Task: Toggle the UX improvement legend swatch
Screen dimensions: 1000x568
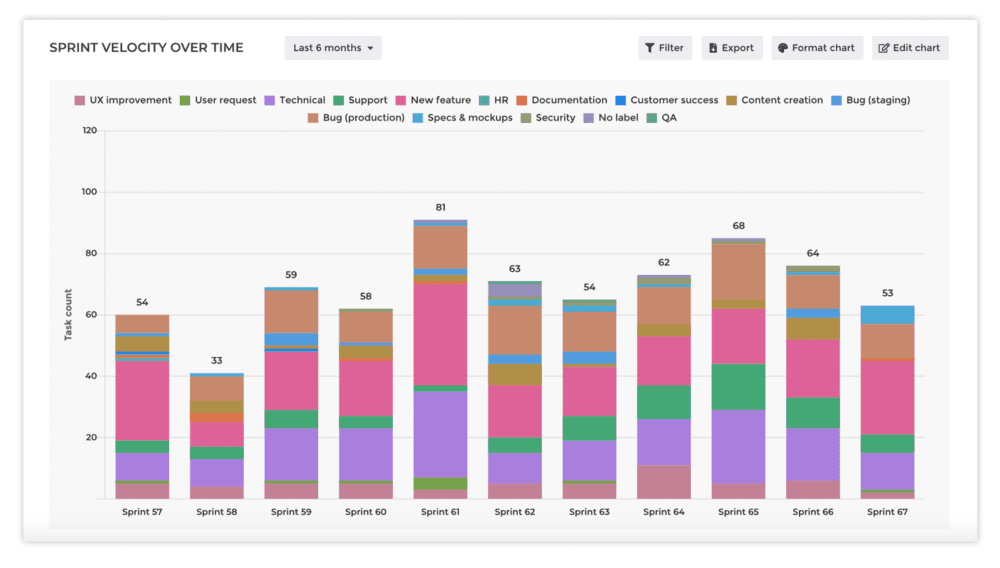Action: tap(80, 100)
